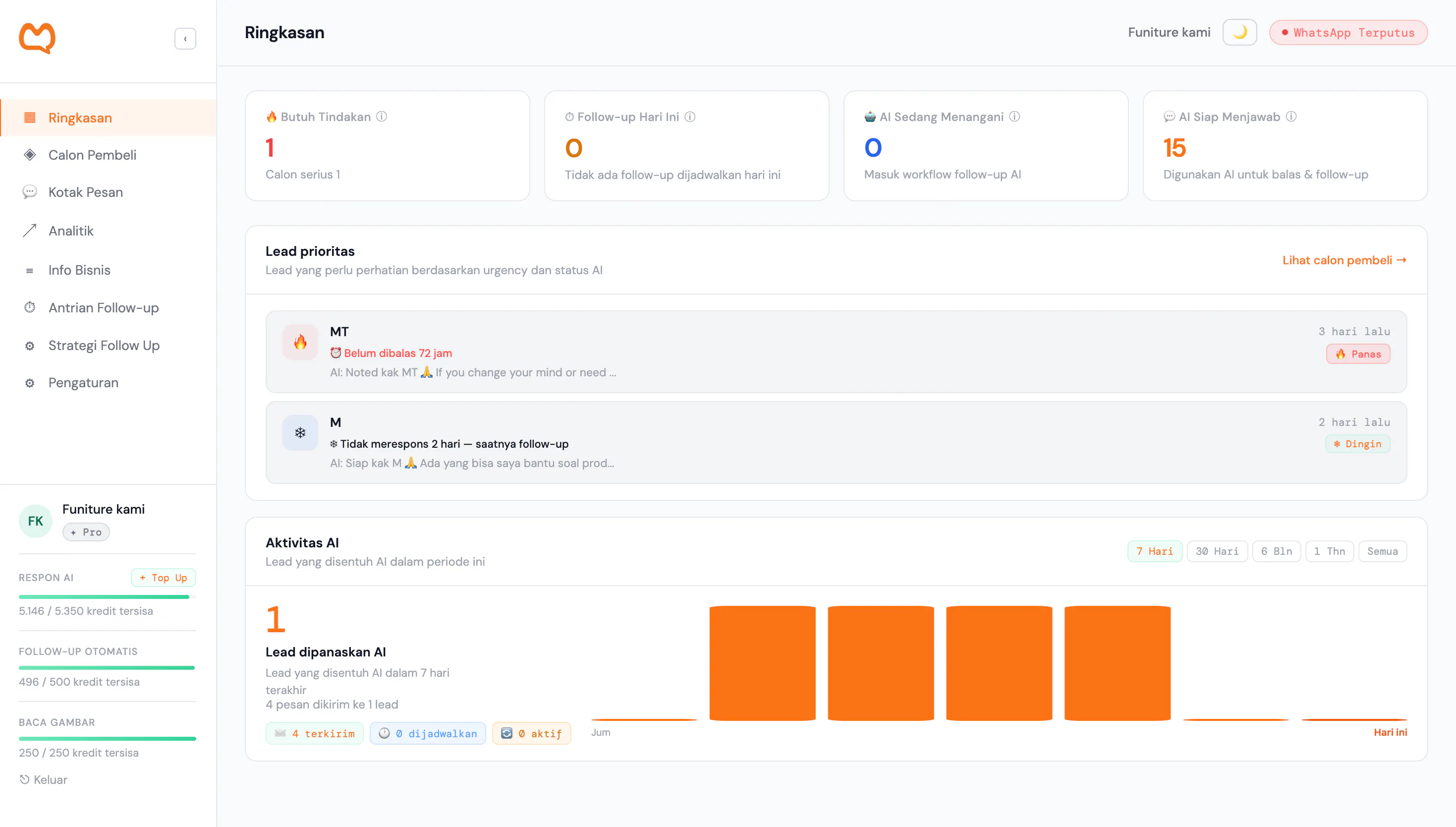Click Keluar to log out
This screenshot has width=1456, height=827.
tap(44, 779)
